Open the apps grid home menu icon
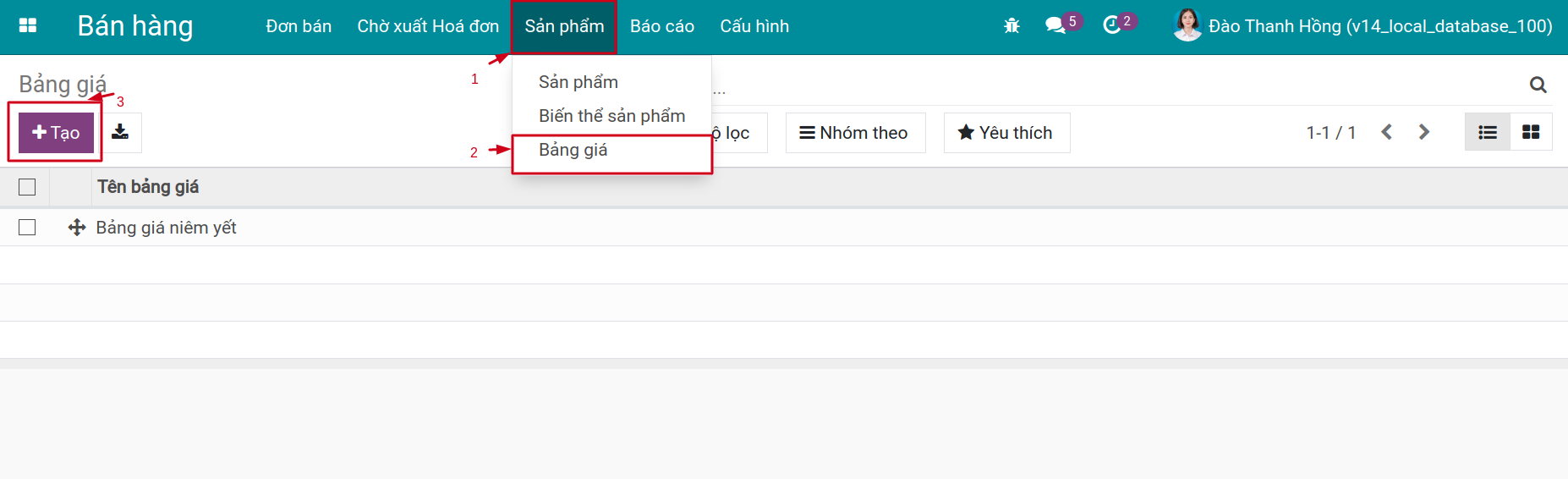The image size is (1568, 479). click(28, 25)
